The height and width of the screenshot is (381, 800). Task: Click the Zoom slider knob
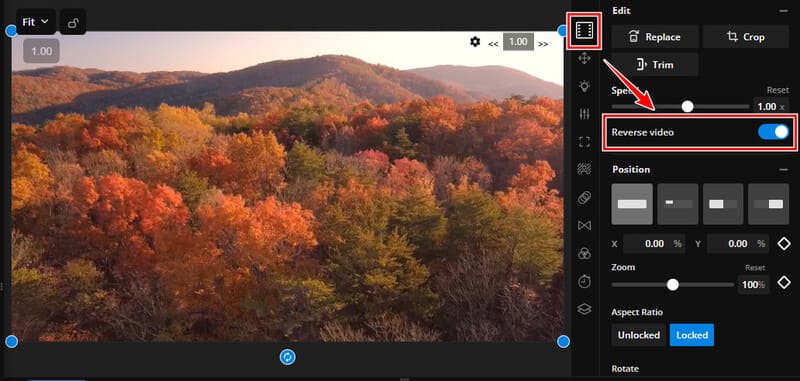pyautogui.click(x=673, y=285)
